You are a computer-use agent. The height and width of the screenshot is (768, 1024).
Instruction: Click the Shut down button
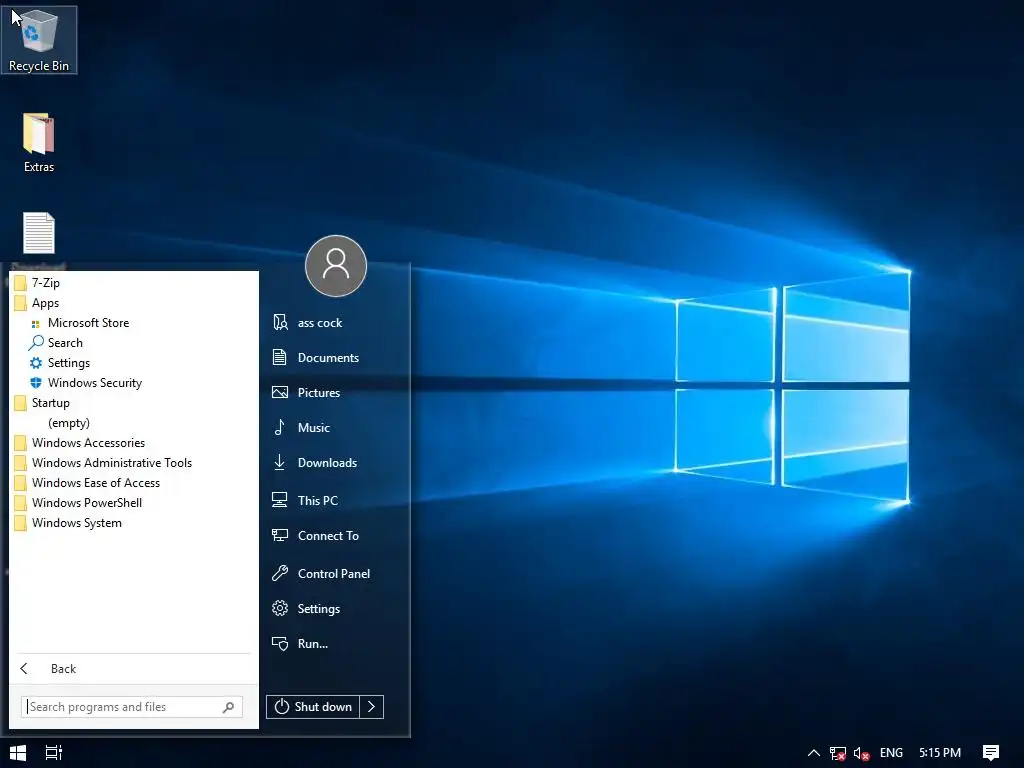pos(313,707)
